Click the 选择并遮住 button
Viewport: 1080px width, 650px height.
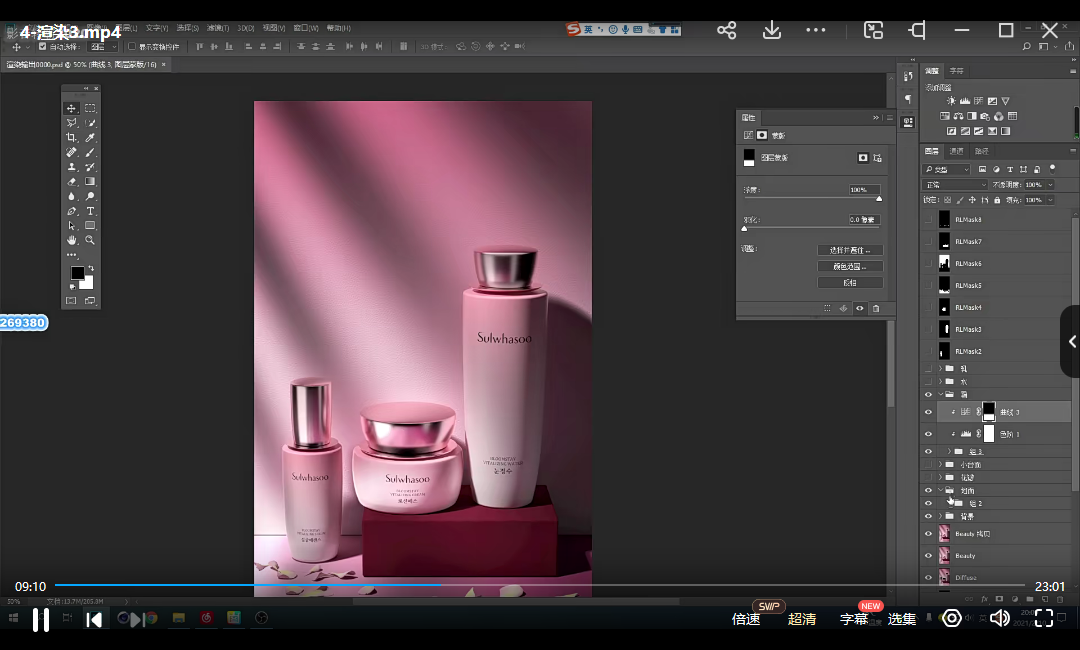850,250
